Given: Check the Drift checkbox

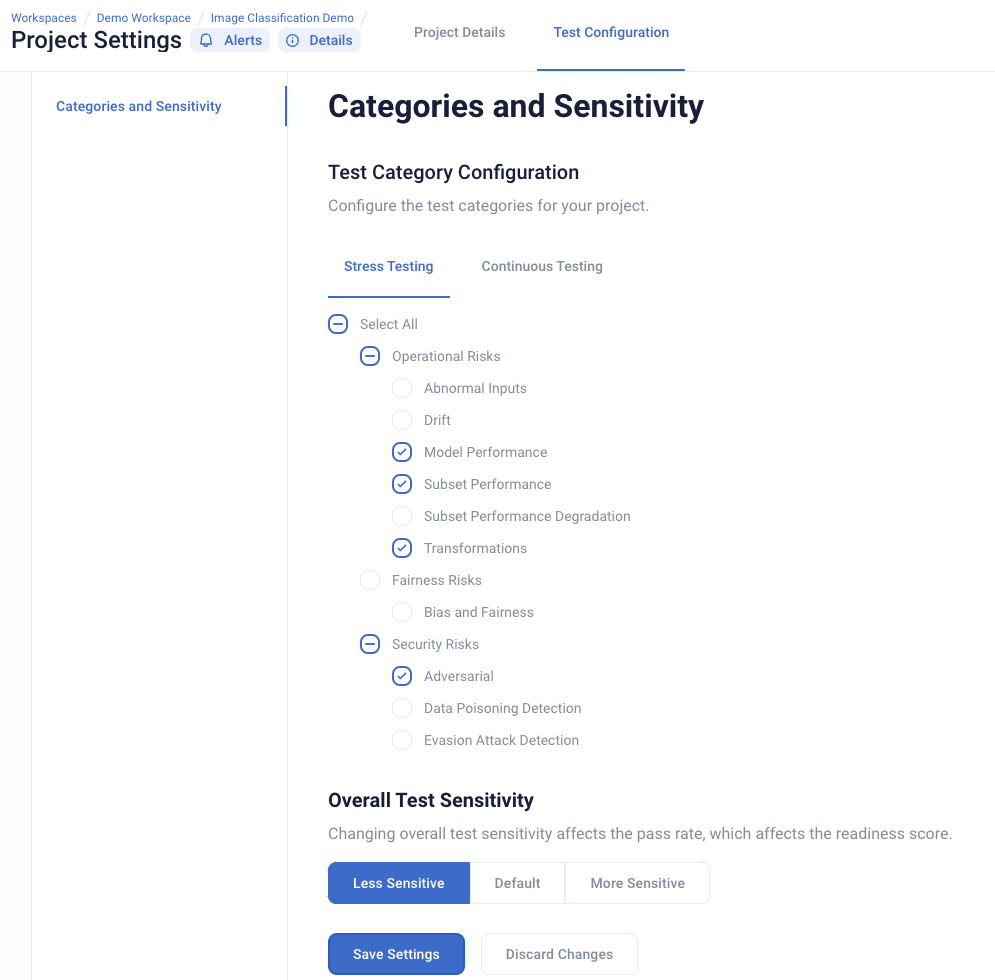Looking at the screenshot, I should [x=401, y=420].
